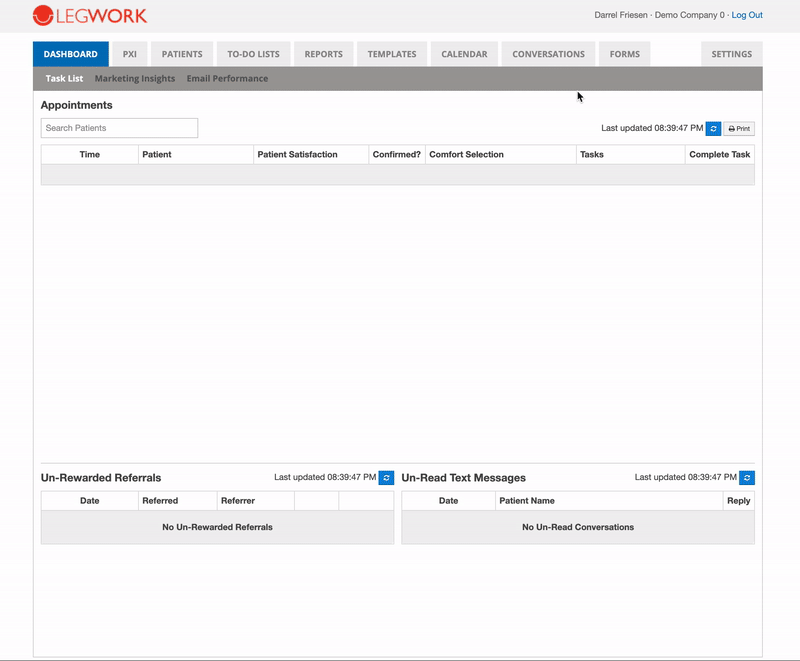Image resolution: width=800 pixels, height=661 pixels.
Task: Print the appointments list
Action: [739, 129]
